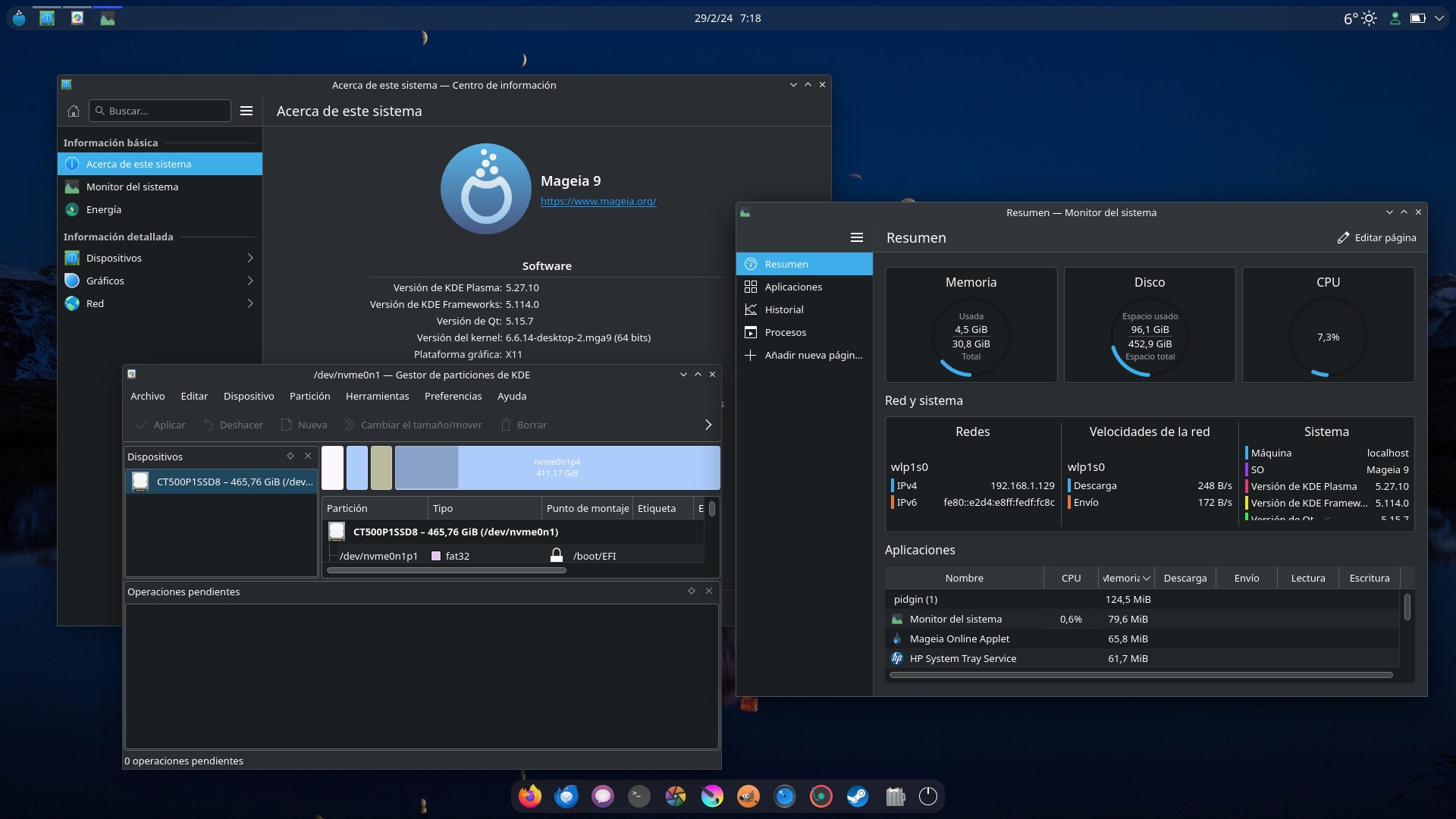Click the partition table horizontal scrollbar

446,570
